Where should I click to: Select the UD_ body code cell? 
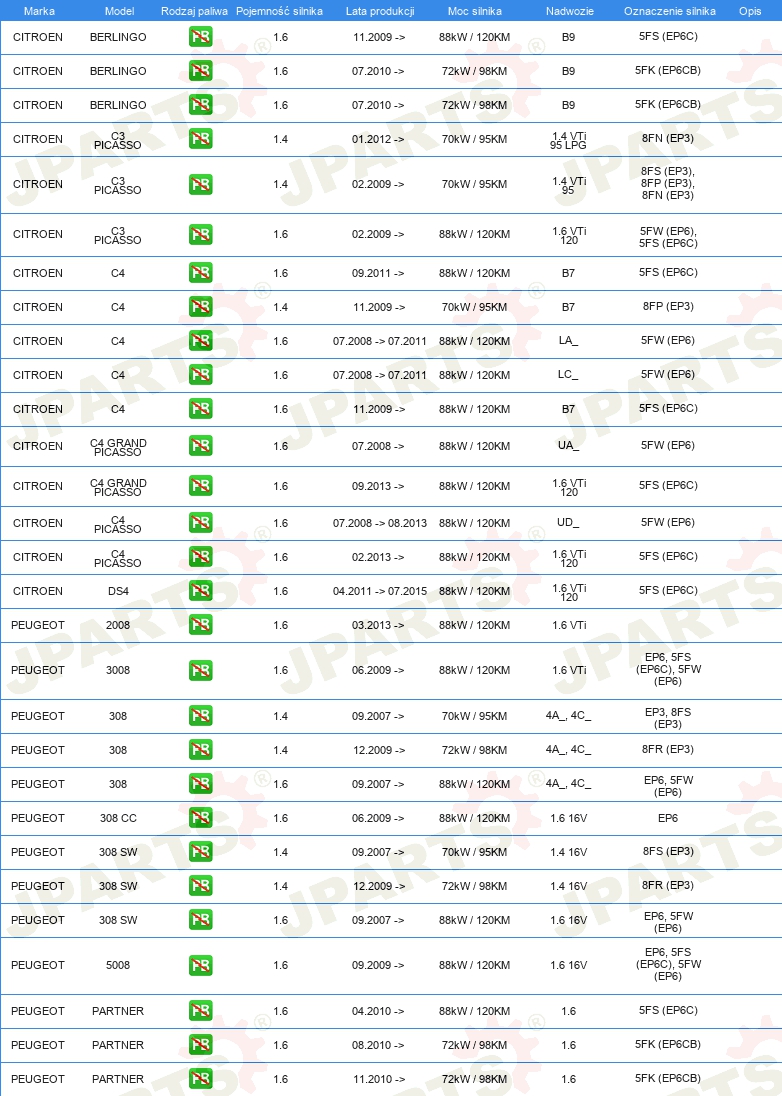[568, 523]
